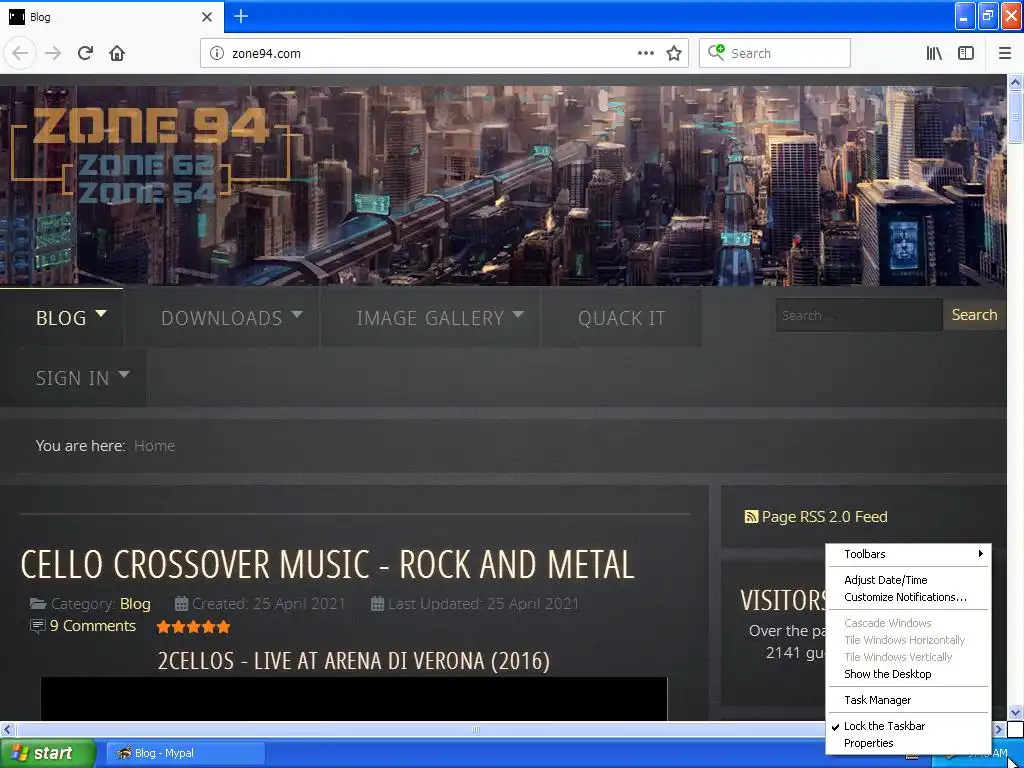This screenshot has width=1024, height=768.
Task: Select Customize Notifications menu entry
Action: [908, 597]
